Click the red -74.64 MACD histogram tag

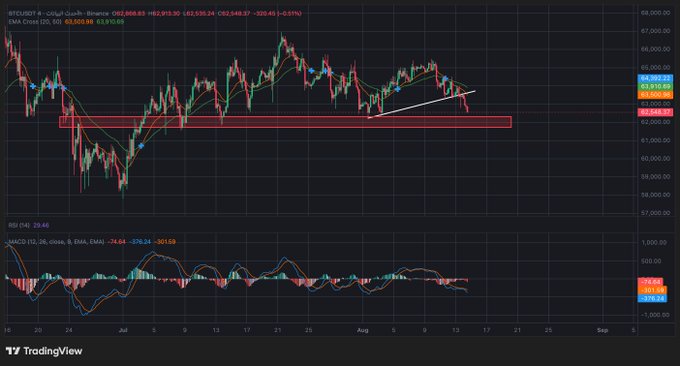tap(650, 282)
